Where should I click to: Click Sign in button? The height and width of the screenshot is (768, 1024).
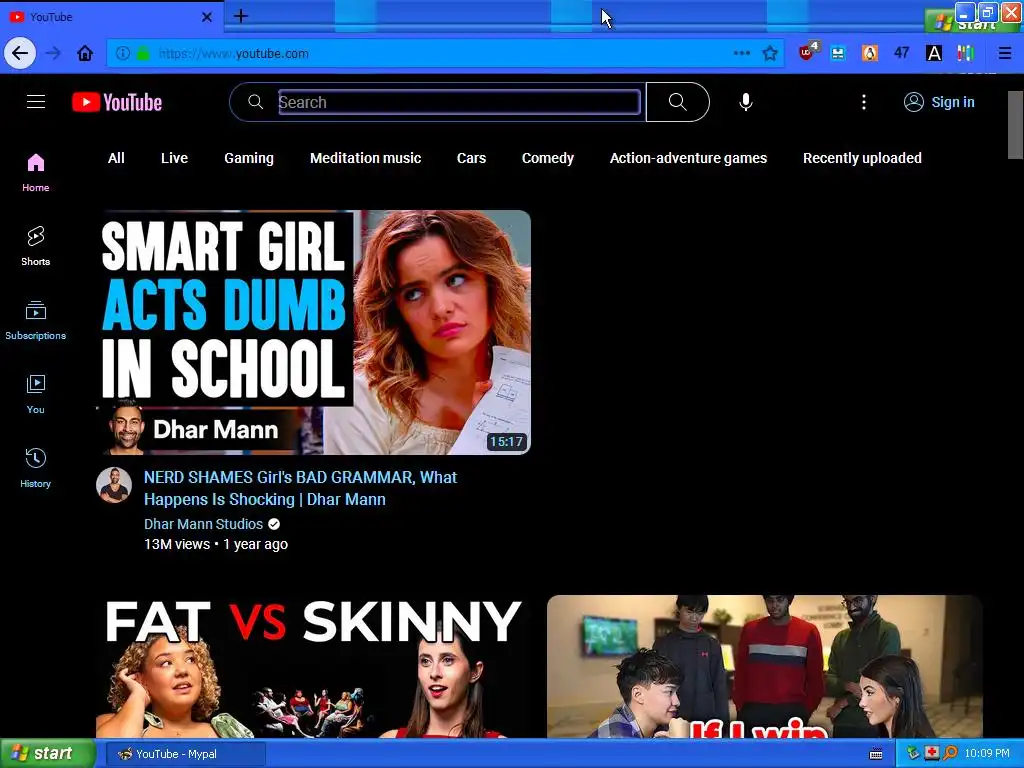[x=939, y=102]
